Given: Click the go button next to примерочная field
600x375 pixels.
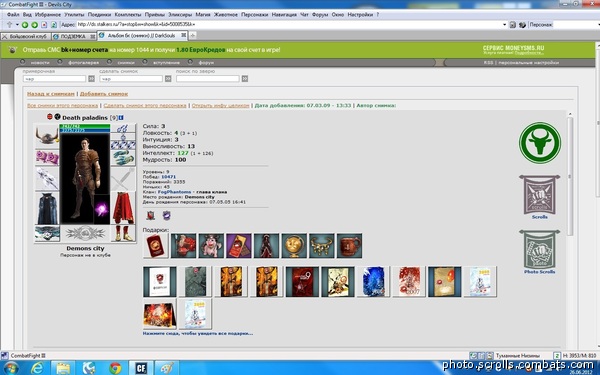Looking at the screenshot, I should 91,78.
